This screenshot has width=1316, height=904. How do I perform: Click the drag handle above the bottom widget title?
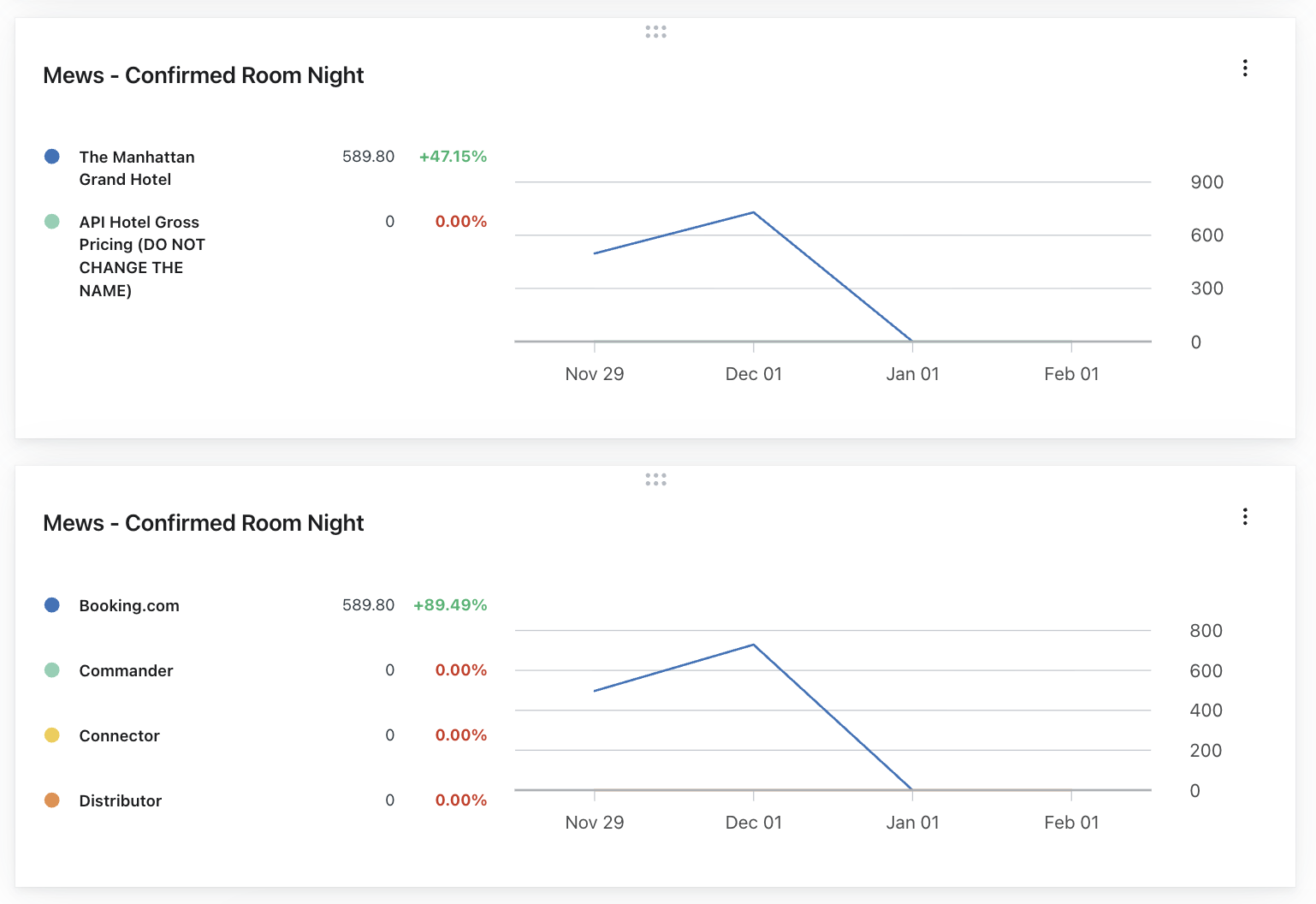click(655, 479)
